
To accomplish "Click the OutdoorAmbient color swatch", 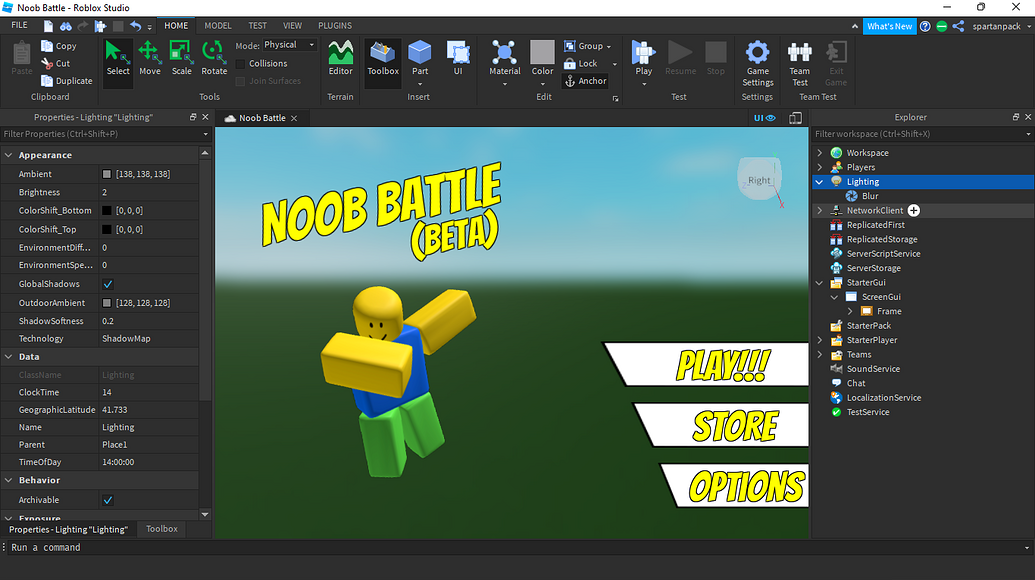I will [x=107, y=303].
